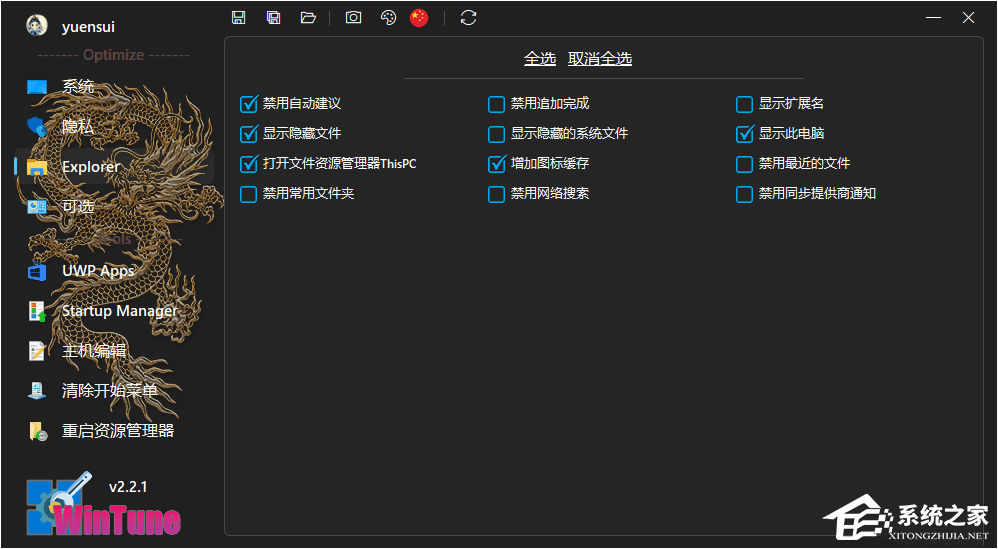Check 禁用最近的文件 checkbox
Viewport: 998px width, 549px height.
(x=744, y=163)
